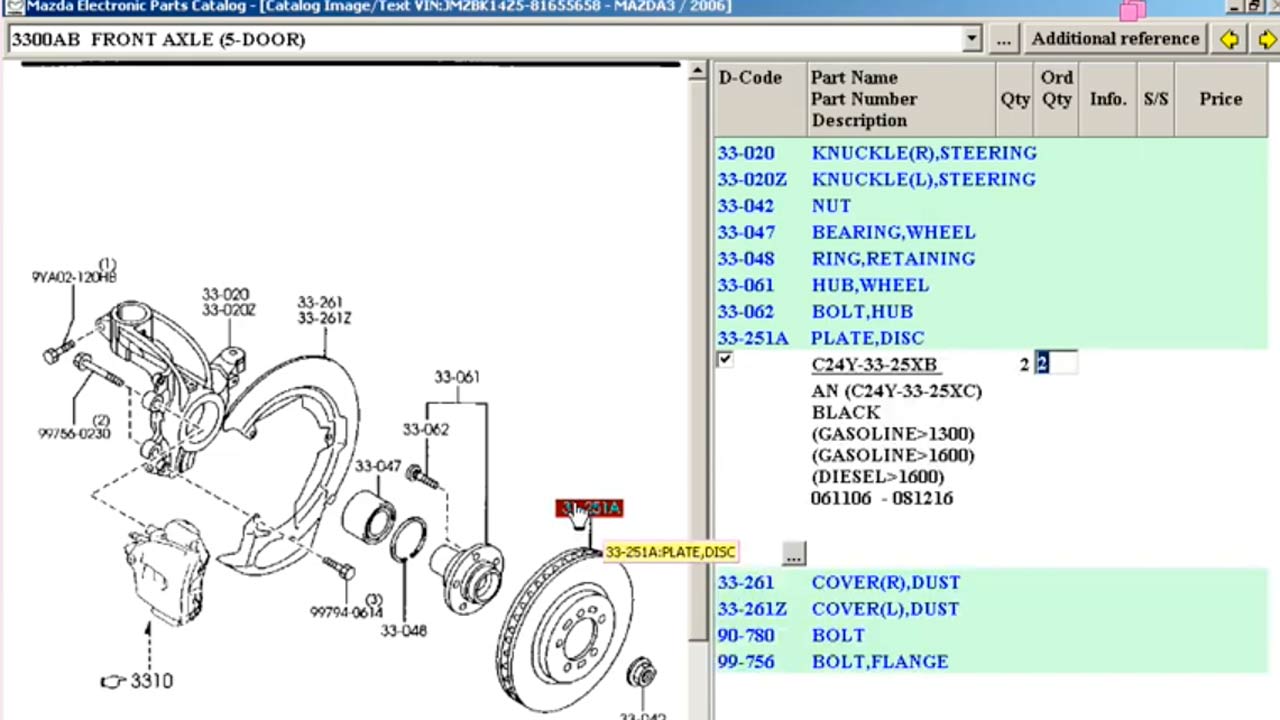Click the 33-062 label in the diagram
The image size is (1280, 720).
coord(426,429)
